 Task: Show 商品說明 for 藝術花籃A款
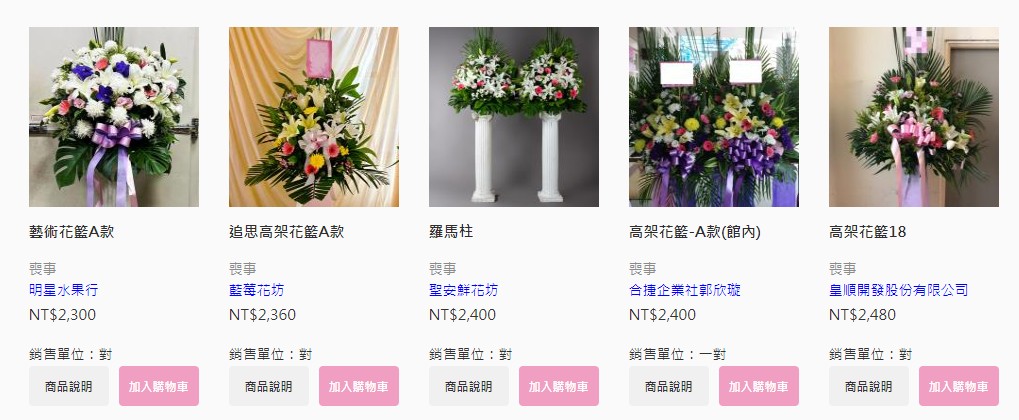click(69, 386)
